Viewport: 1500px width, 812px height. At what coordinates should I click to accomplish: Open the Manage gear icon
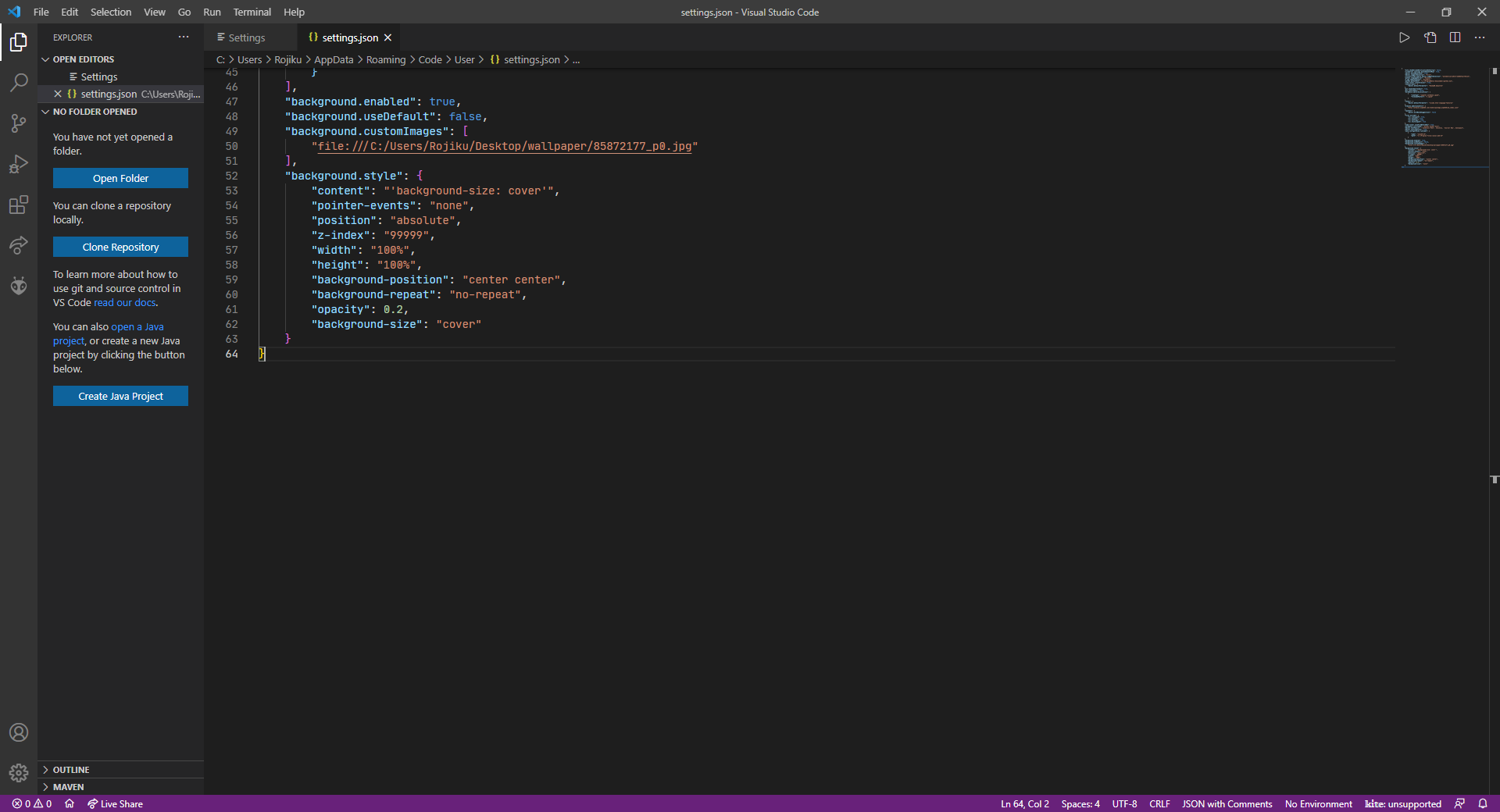(x=19, y=773)
